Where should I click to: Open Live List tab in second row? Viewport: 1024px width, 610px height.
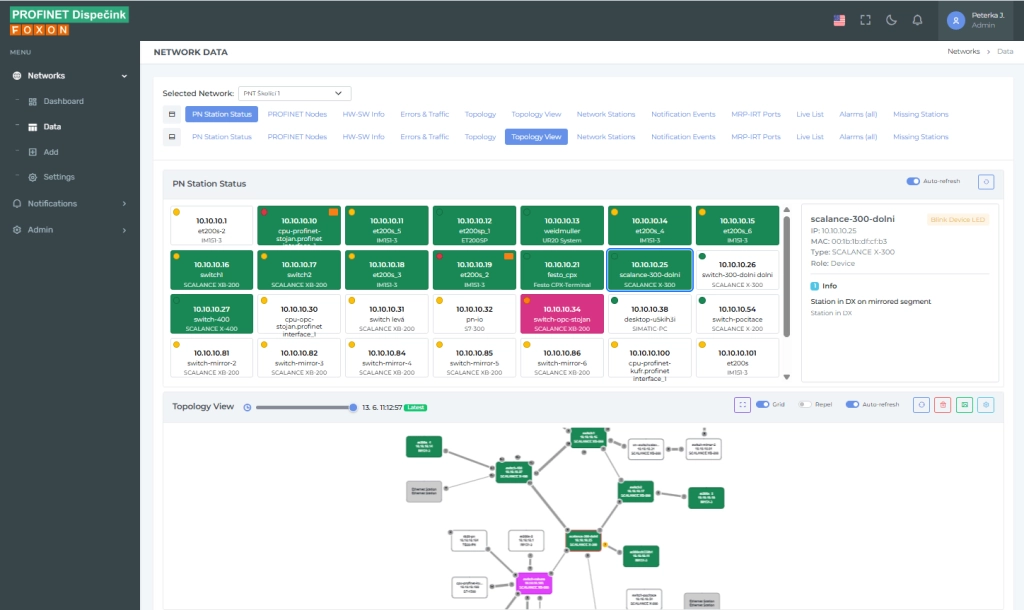point(810,137)
